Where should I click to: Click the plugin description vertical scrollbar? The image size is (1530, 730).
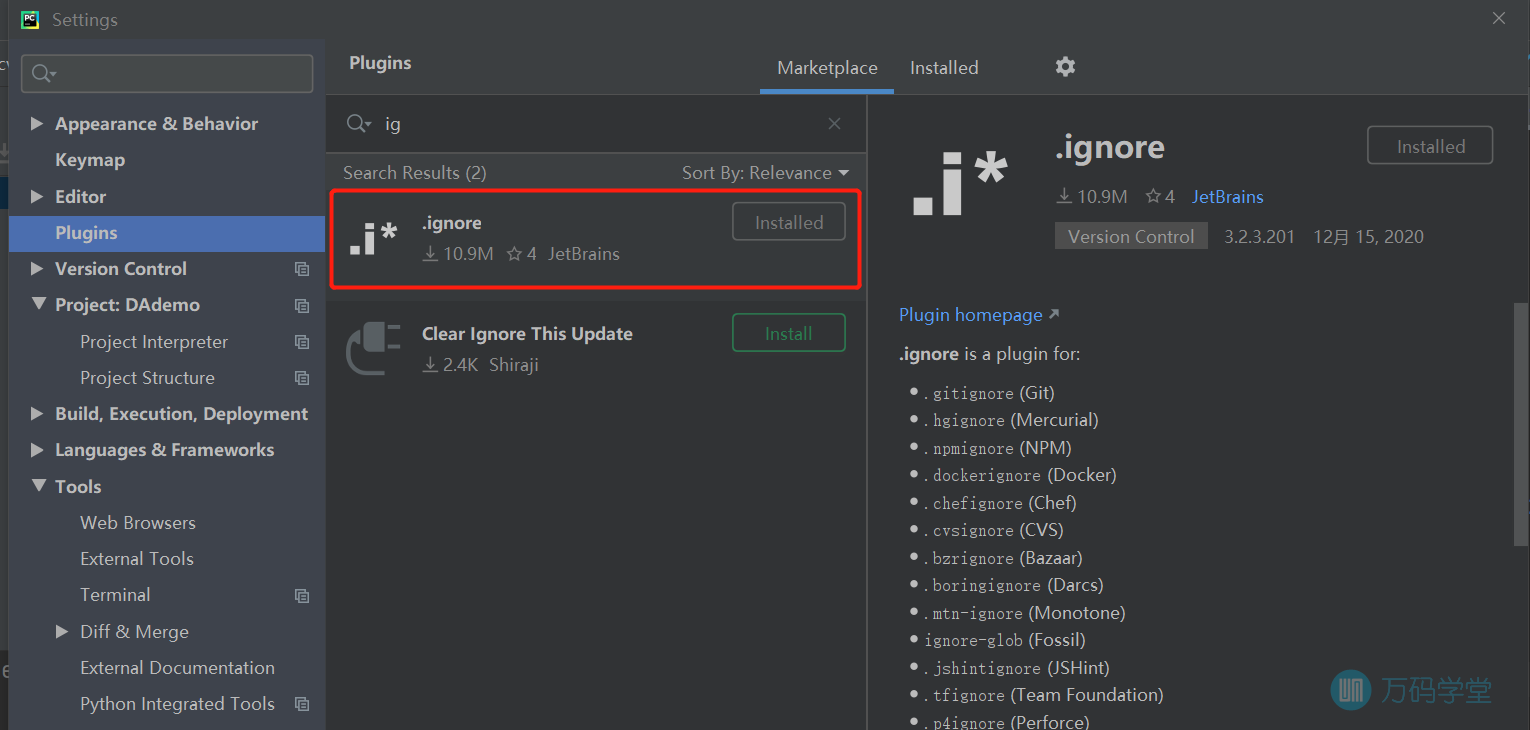(x=1521, y=425)
